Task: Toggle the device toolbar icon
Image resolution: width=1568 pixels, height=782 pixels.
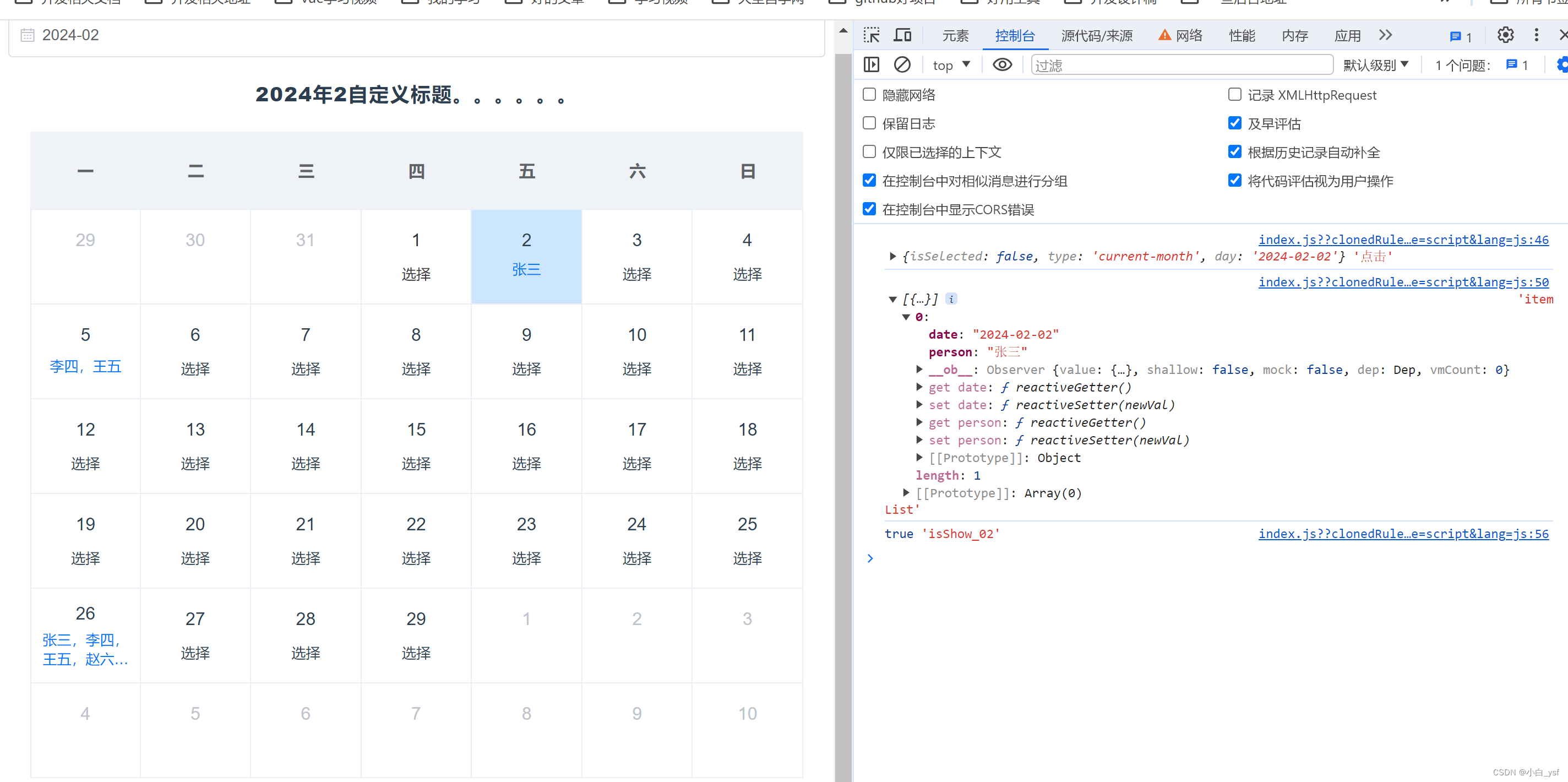Action: tap(902, 35)
